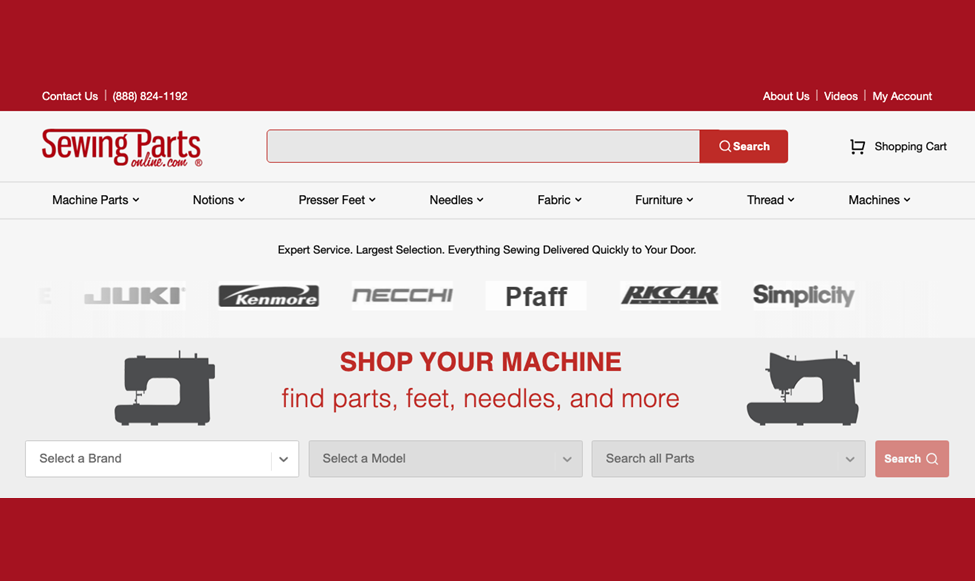Go to the My Account link

pyautogui.click(x=902, y=96)
